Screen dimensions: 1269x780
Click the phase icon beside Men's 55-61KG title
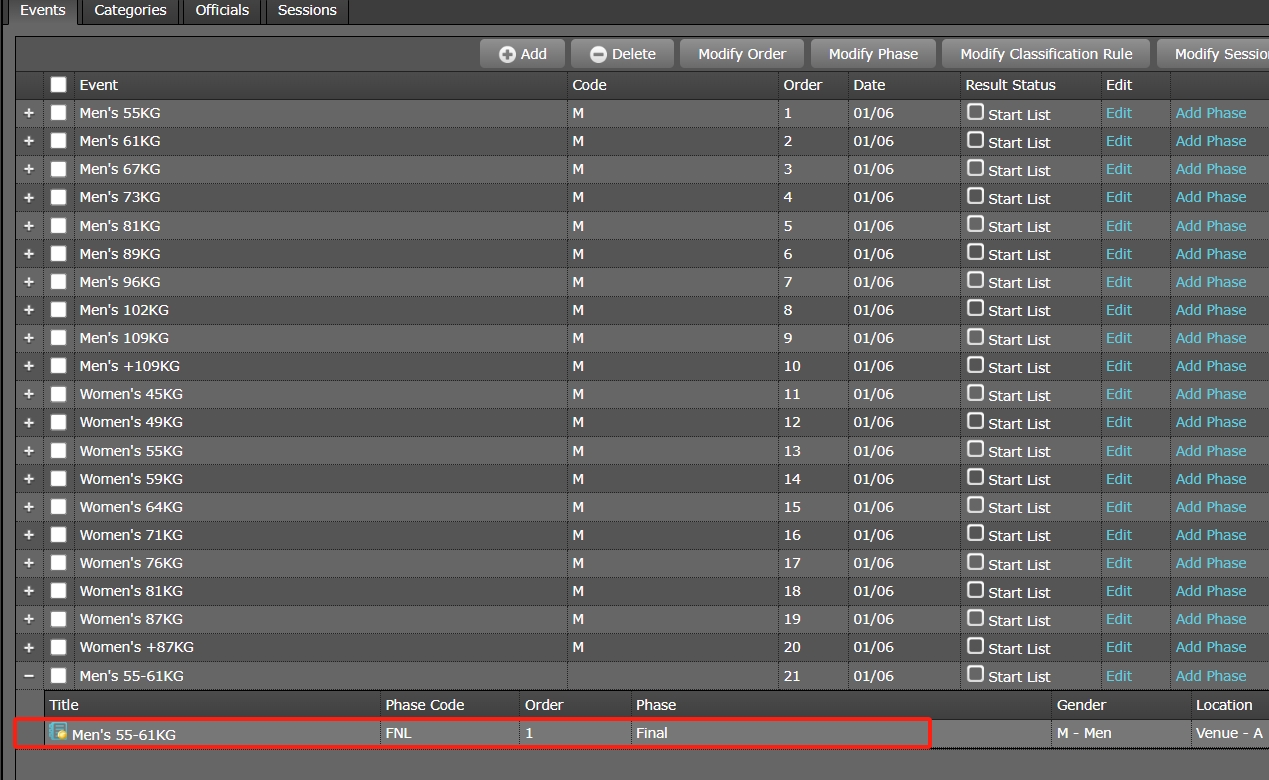(59, 733)
